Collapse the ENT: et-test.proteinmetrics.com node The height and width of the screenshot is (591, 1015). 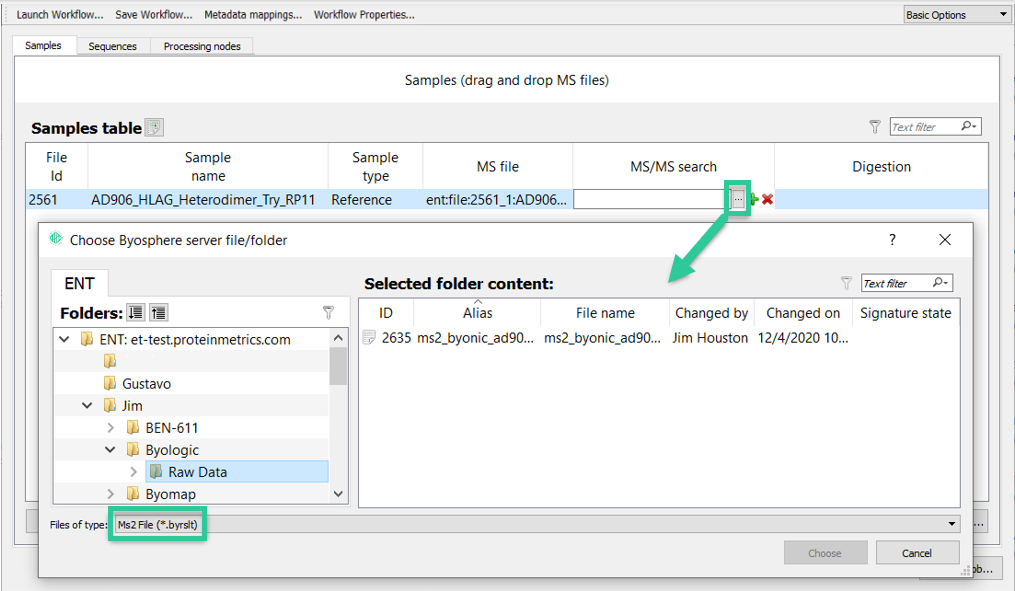click(64, 339)
